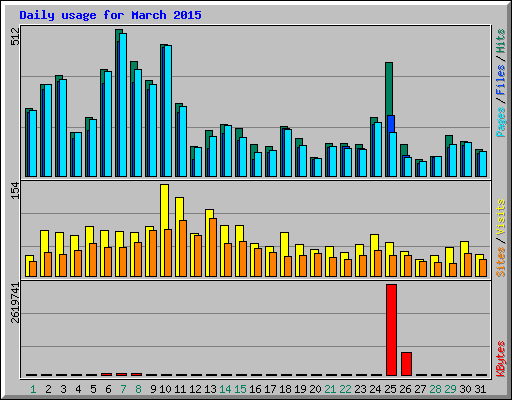The image size is (512, 400).
Task: Click the yellow 'Visits' legend label
Action: pos(500,218)
